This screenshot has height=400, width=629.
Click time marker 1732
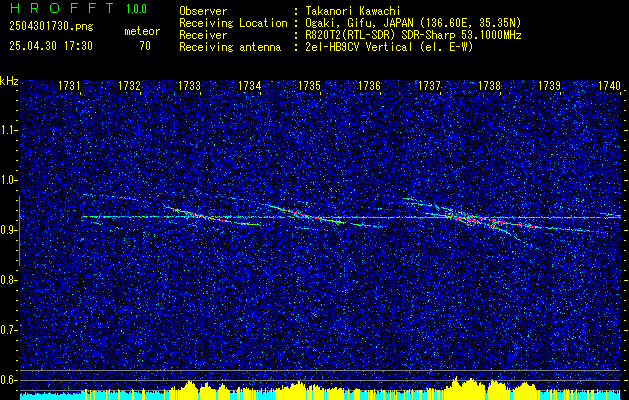point(129,85)
